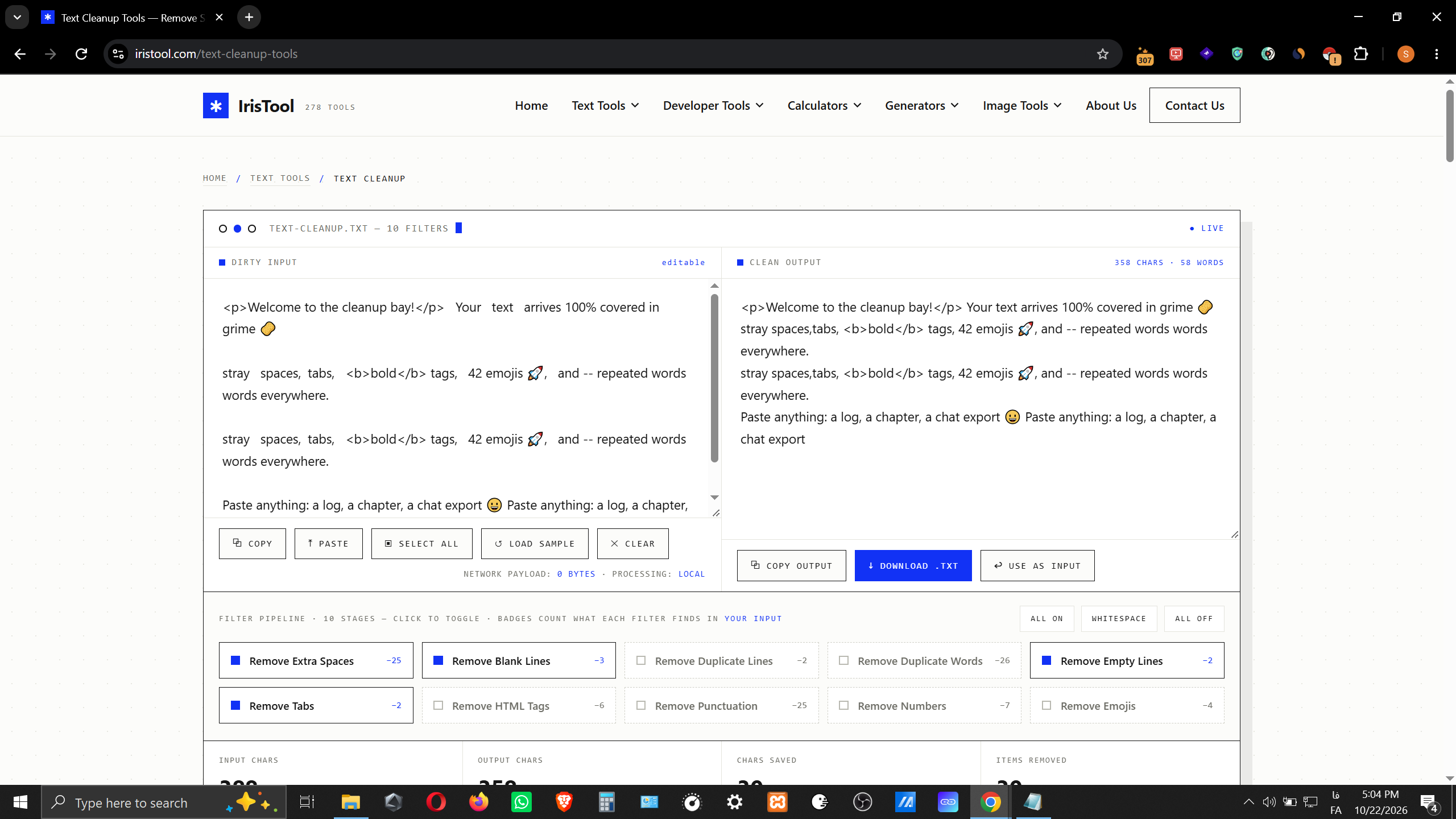Screen dimensions: 1456x819
Task: Enable the Remove Emojis filter
Action: coord(1127,705)
